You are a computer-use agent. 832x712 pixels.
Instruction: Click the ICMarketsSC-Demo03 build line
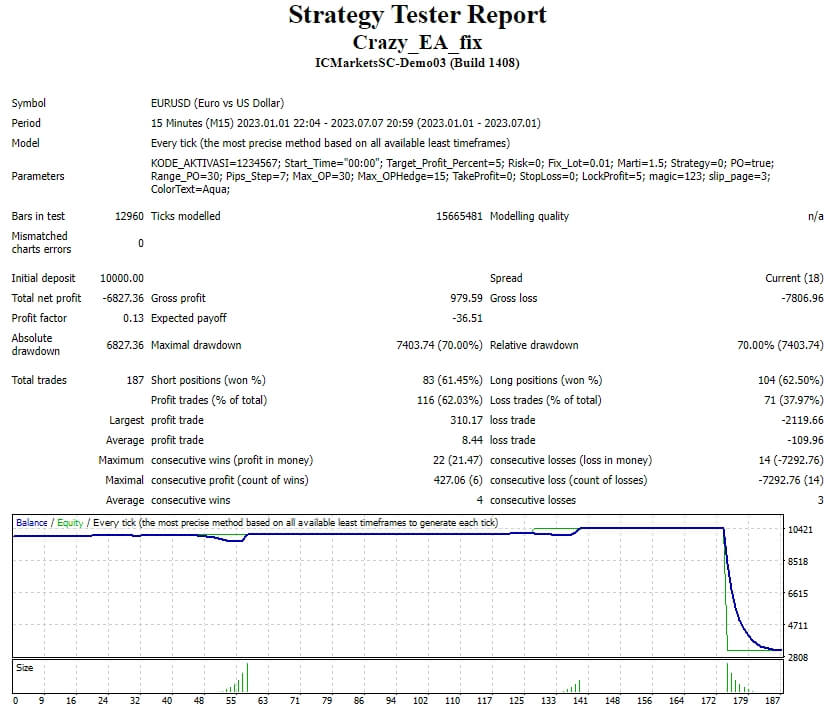(x=416, y=63)
